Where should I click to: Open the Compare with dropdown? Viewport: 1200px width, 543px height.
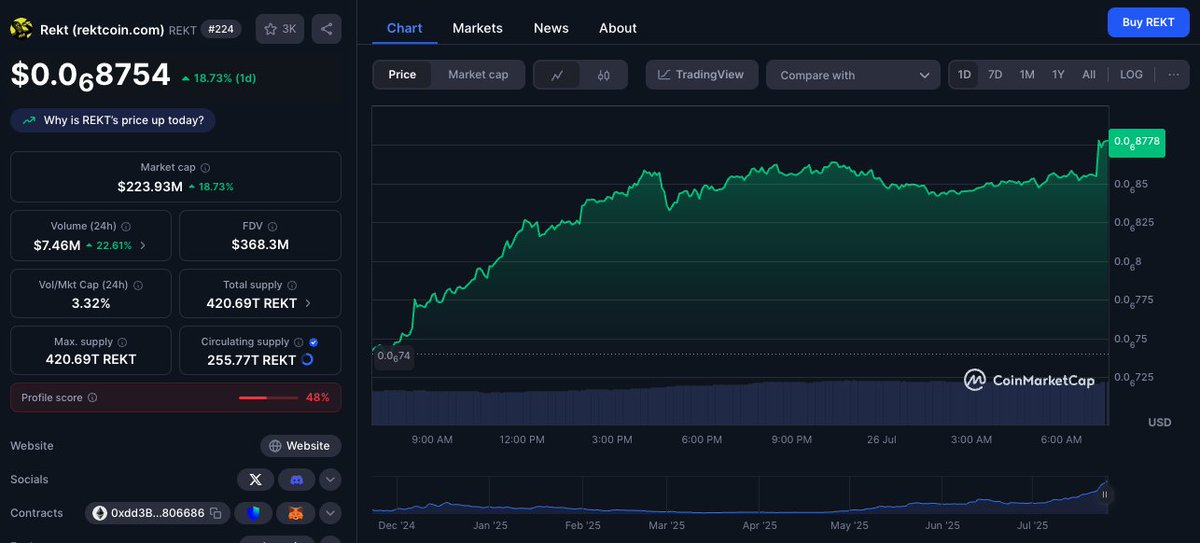pos(853,75)
